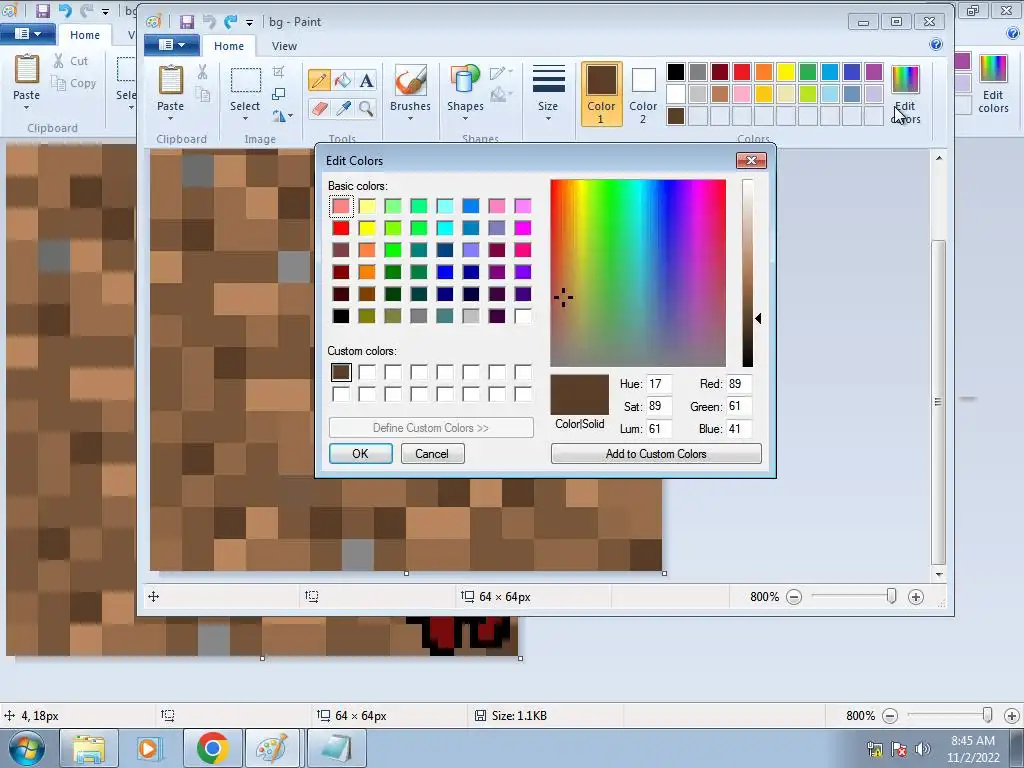Click the clock showing 8:45 AM
The height and width of the screenshot is (768, 1024).
coord(973,741)
